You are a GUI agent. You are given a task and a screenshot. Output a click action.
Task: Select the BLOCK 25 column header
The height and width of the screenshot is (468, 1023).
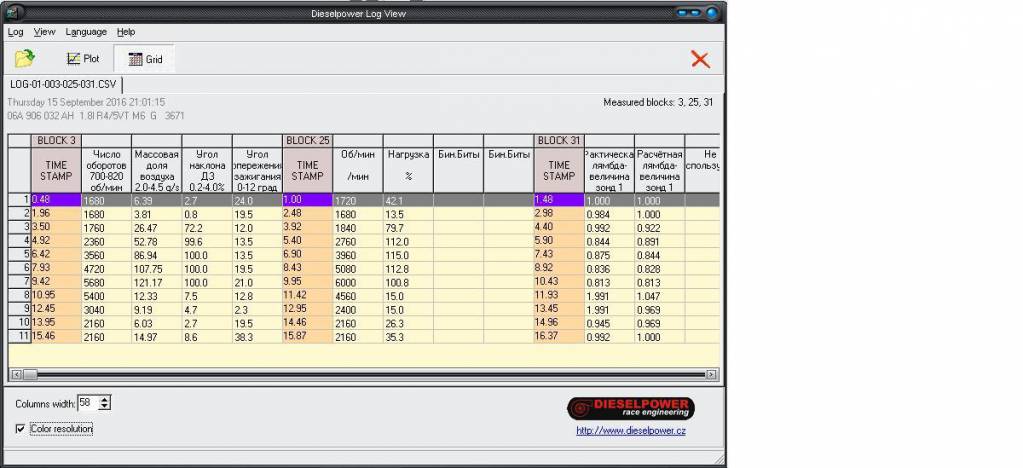click(x=308, y=140)
